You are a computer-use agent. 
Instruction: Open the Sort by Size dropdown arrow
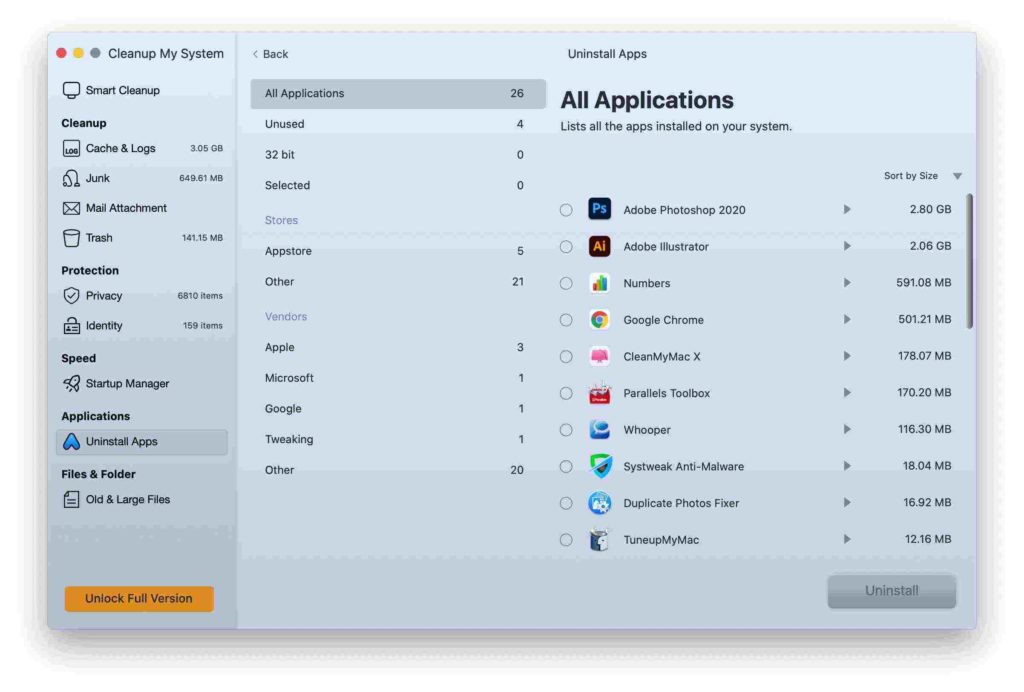click(957, 176)
